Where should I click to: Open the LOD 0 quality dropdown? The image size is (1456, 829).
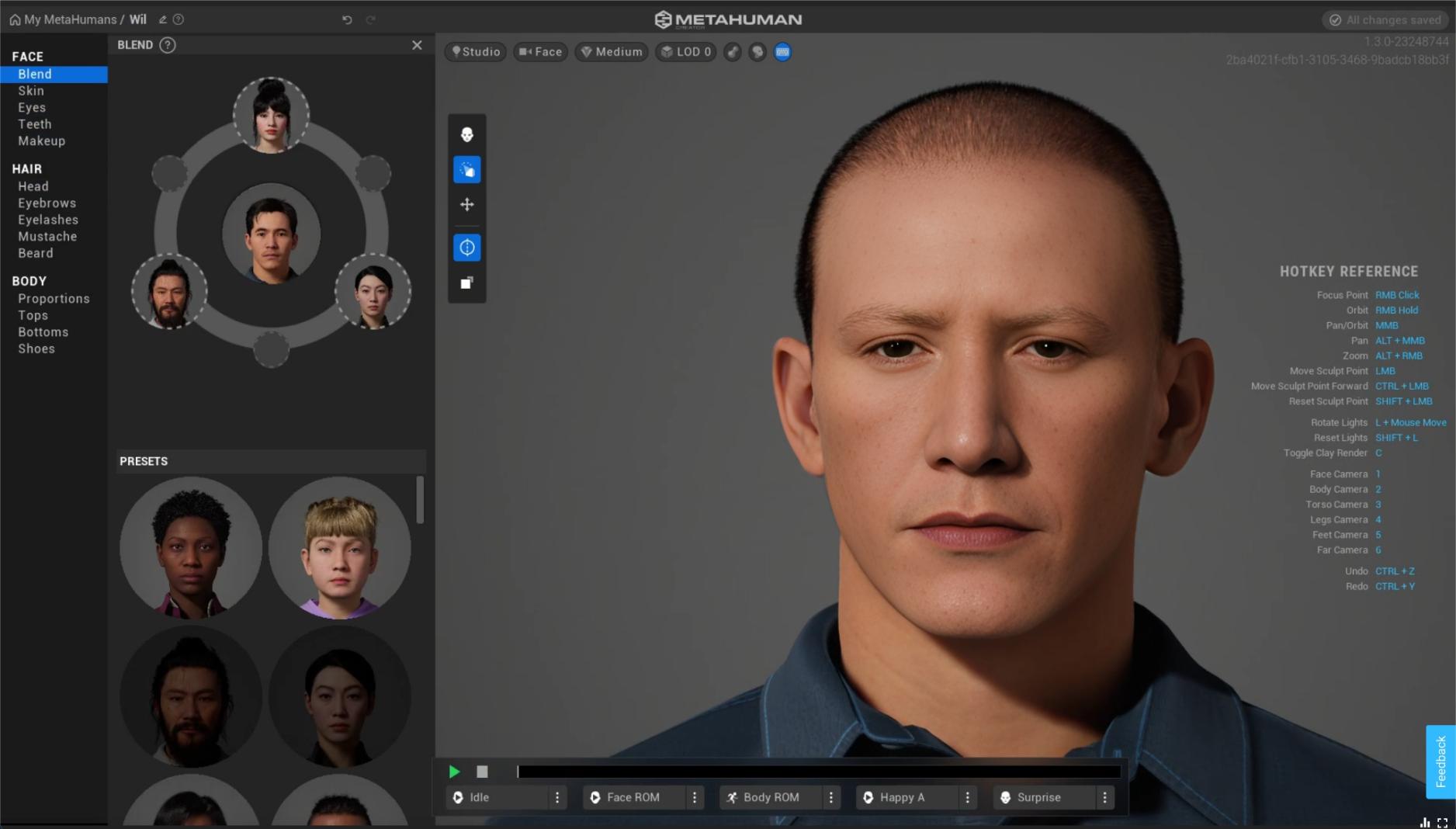pos(685,51)
